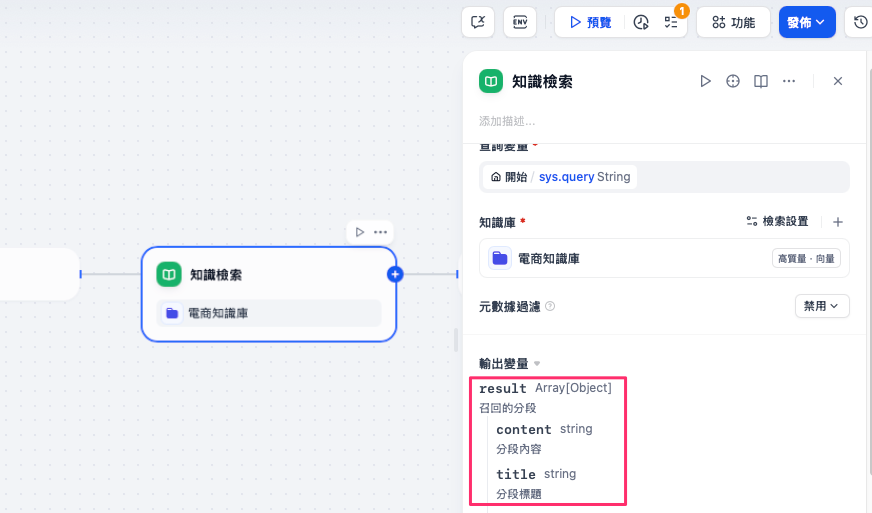Add a knowledge base with the plus icon
This screenshot has width=872, height=513.
point(838,222)
